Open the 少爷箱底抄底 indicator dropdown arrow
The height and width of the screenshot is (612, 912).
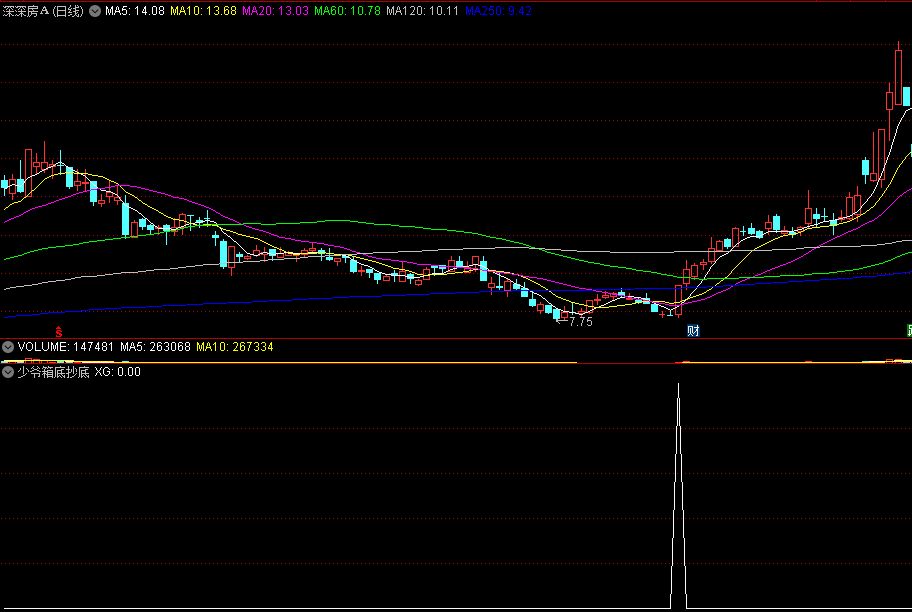[x=8, y=372]
